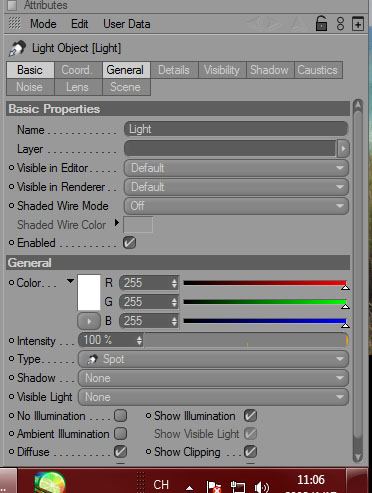Click the blue B color slider
This screenshot has height=493, width=372.
tap(265, 321)
